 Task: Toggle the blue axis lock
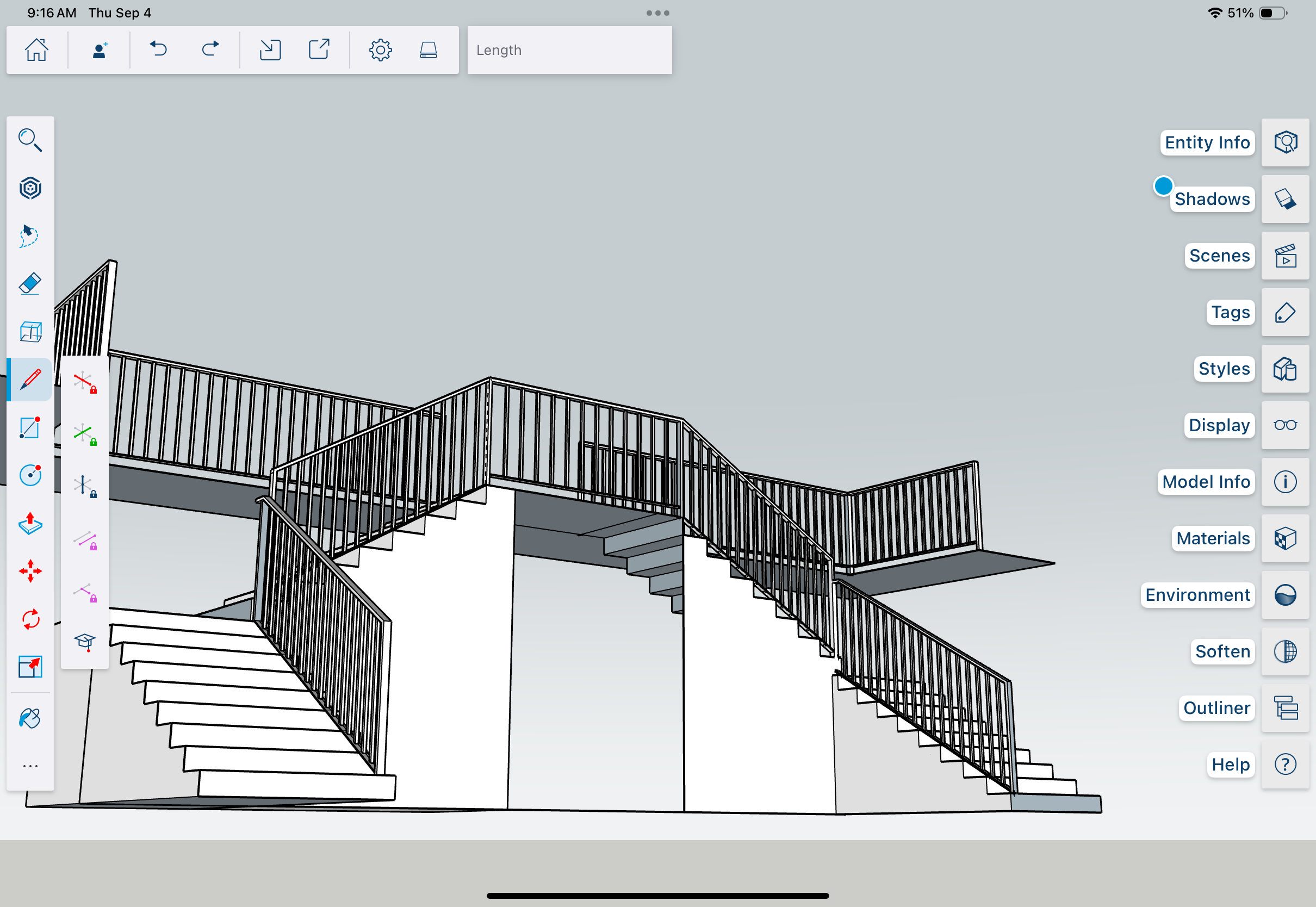point(85,486)
